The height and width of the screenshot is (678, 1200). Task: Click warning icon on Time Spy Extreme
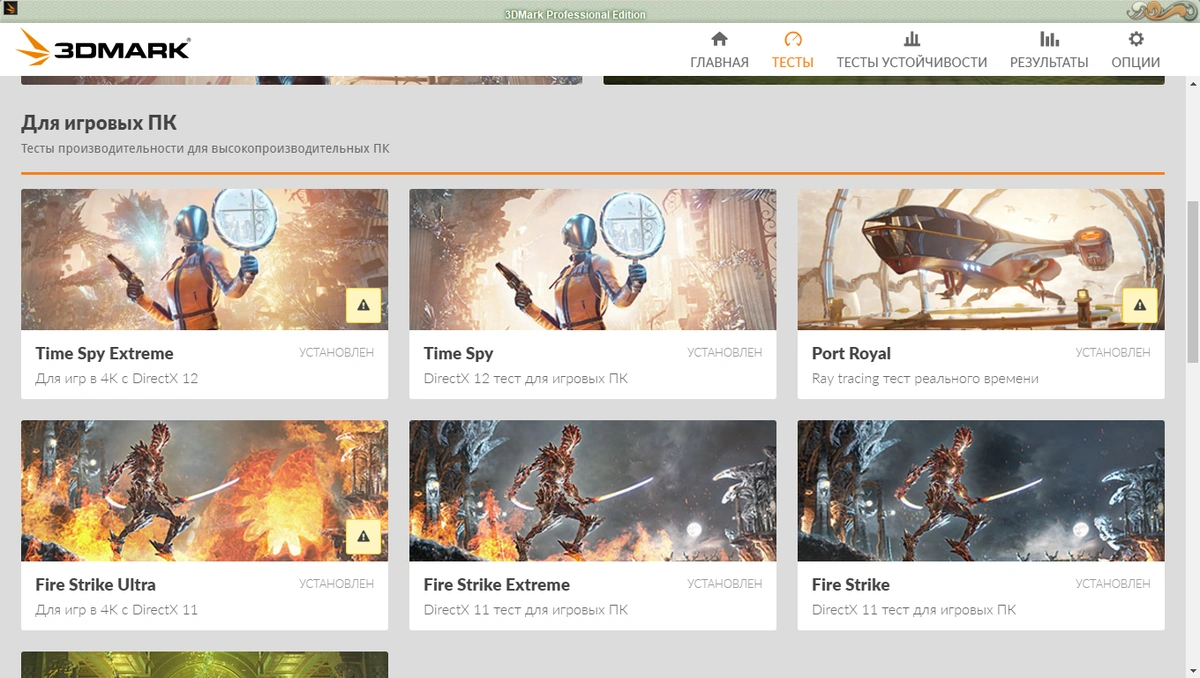[363, 305]
